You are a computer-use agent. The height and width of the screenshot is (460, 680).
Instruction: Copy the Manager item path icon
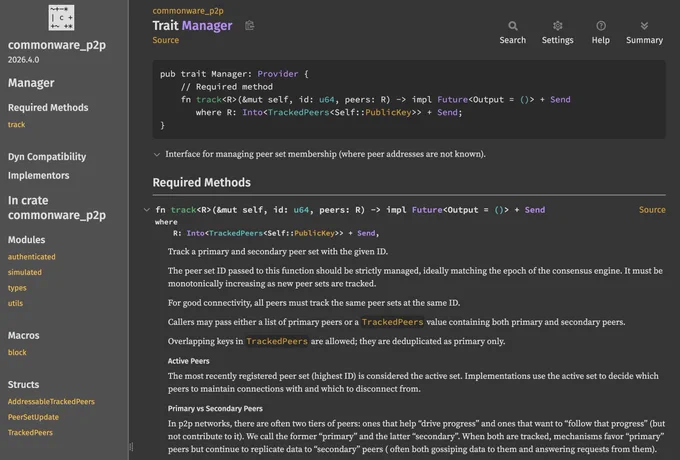249,26
